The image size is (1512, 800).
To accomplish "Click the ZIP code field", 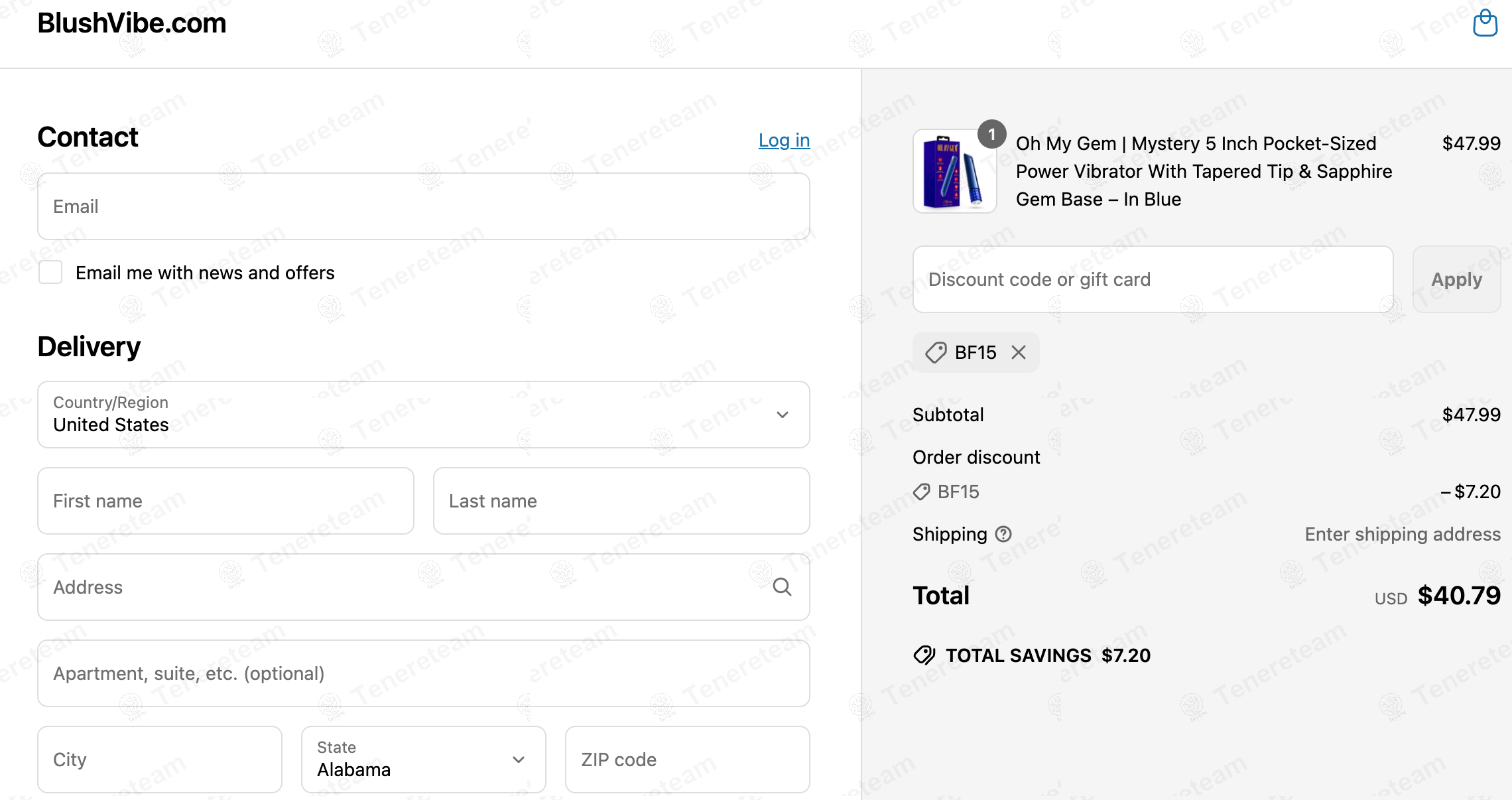I will pyautogui.click(x=688, y=760).
